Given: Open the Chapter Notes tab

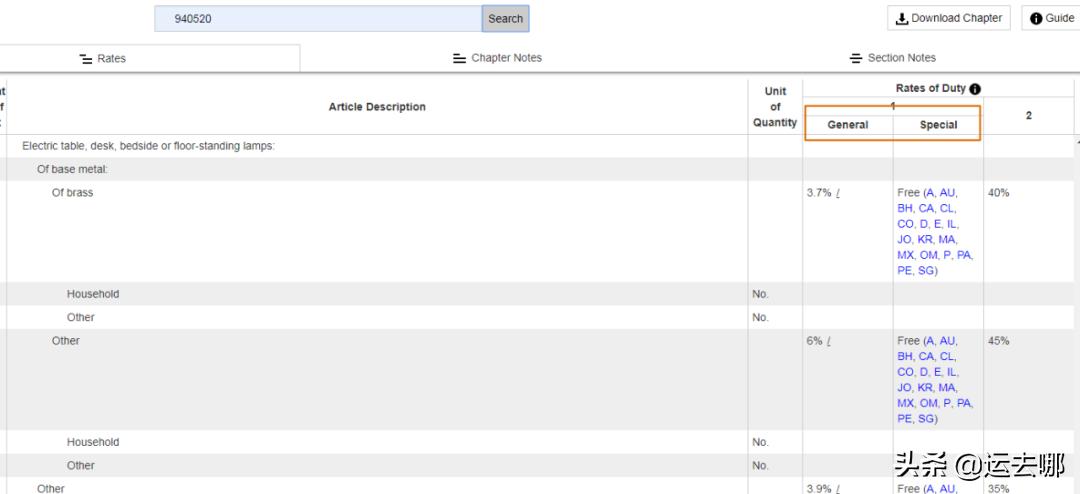Looking at the screenshot, I should [497, 58].
